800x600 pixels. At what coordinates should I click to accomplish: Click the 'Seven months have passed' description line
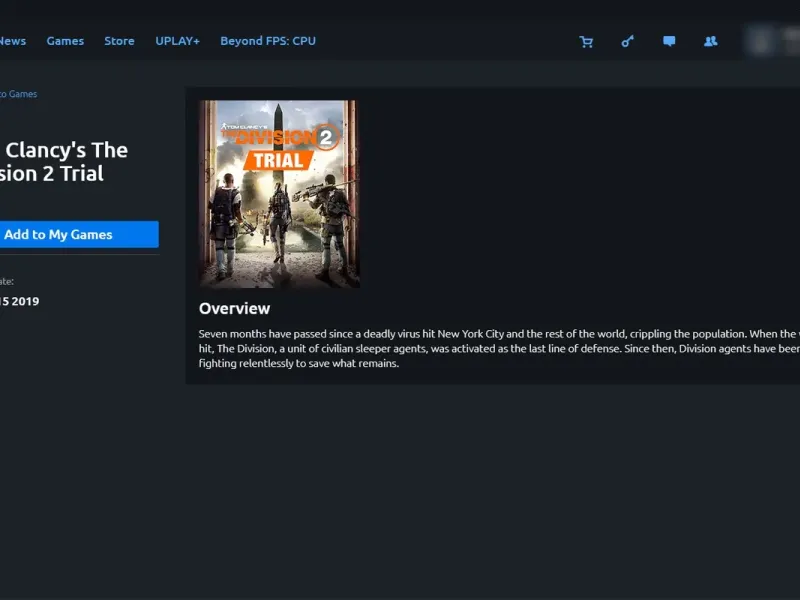499,334
